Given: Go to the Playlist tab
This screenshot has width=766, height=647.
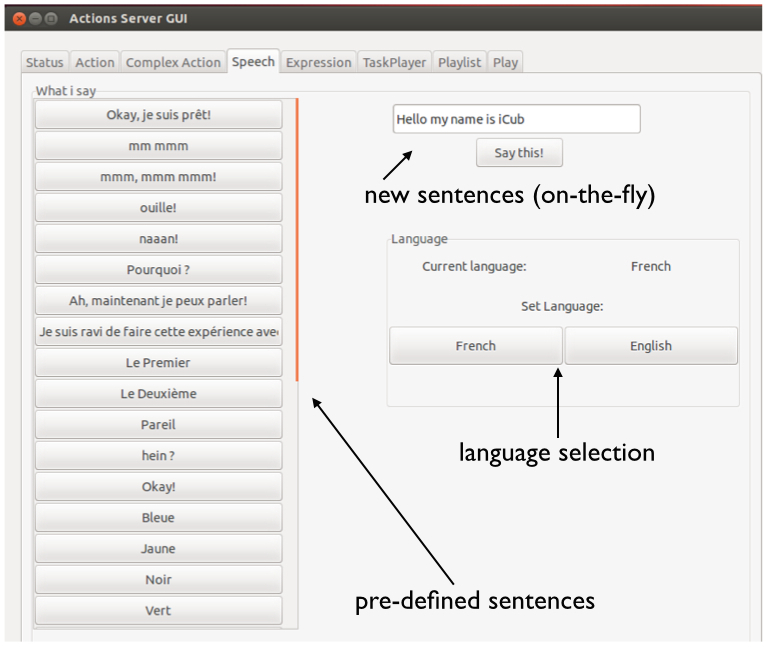Looking at the screenshot, I should [459, 62].
